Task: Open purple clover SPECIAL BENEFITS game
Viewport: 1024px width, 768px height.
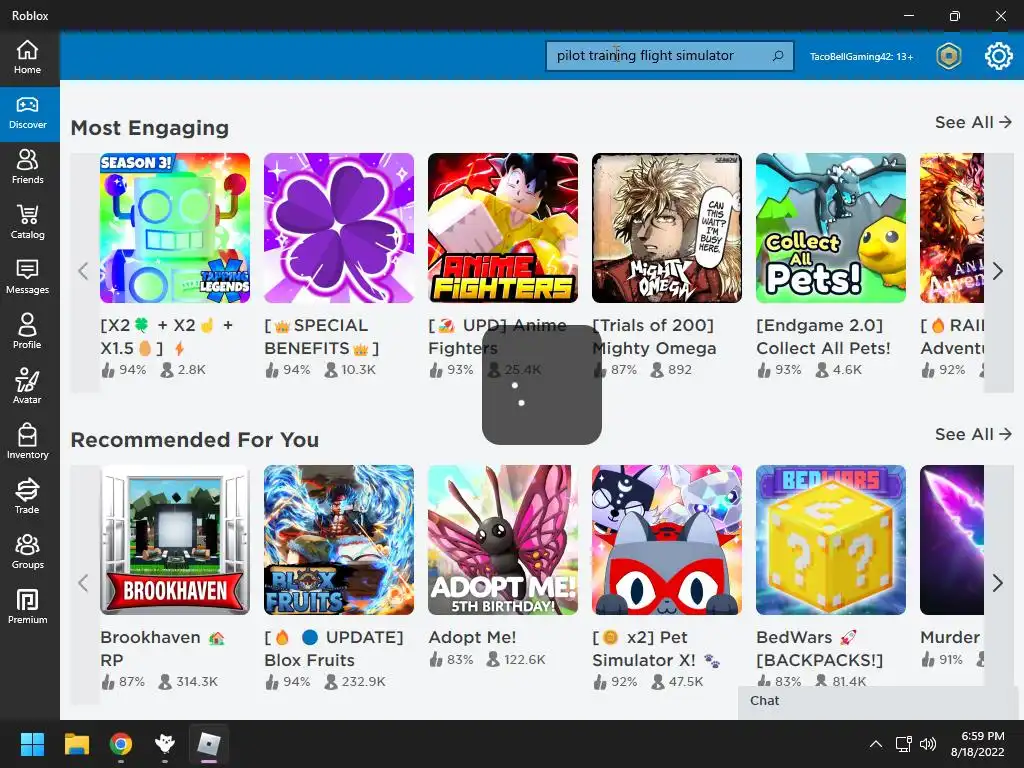Action: tap(339, 228)
